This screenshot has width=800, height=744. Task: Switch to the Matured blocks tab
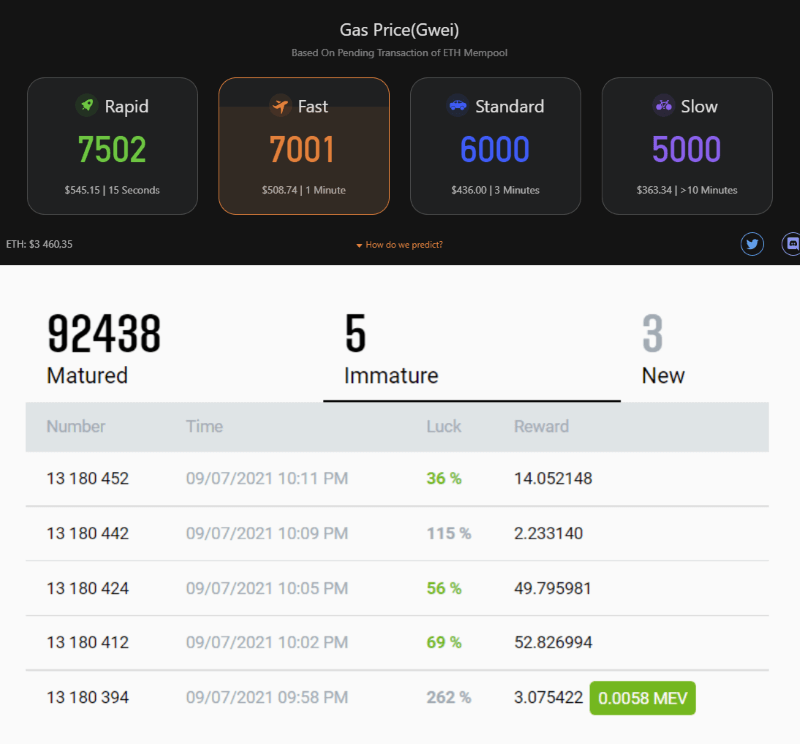click(103, 350)
